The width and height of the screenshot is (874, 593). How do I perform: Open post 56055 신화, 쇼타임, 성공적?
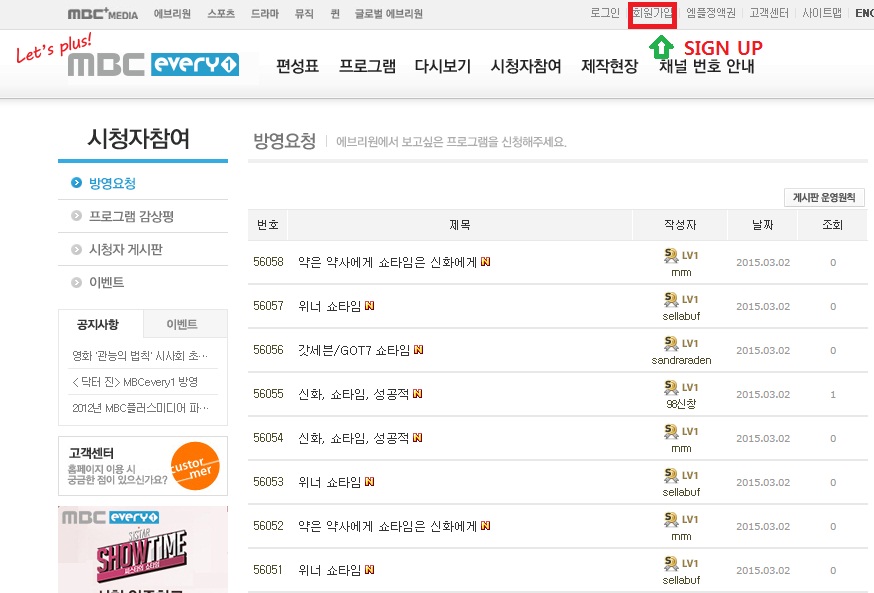[x=353, y=394]
